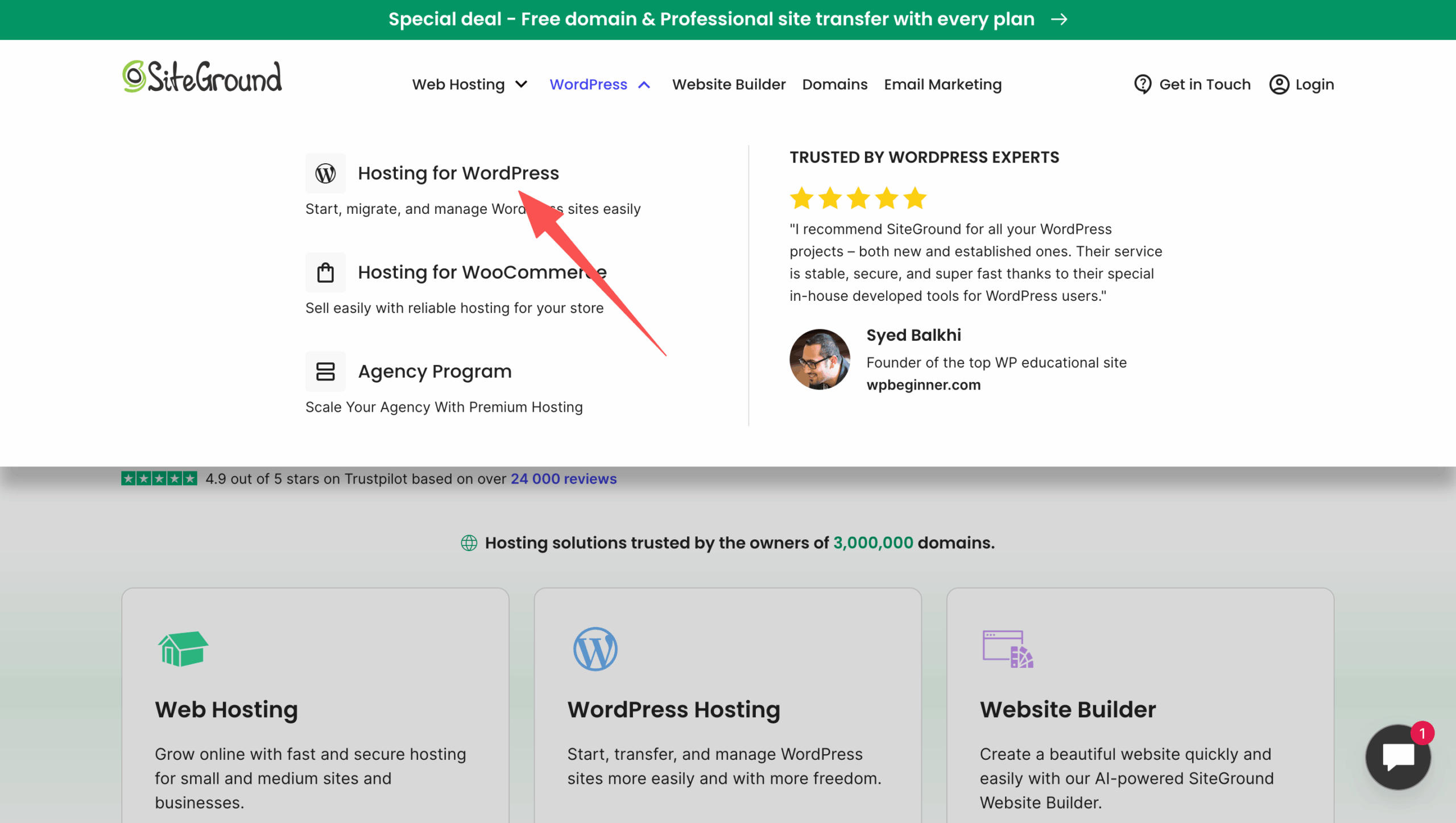
Task: Click the Website Builder card icon
Action: 1007,649
